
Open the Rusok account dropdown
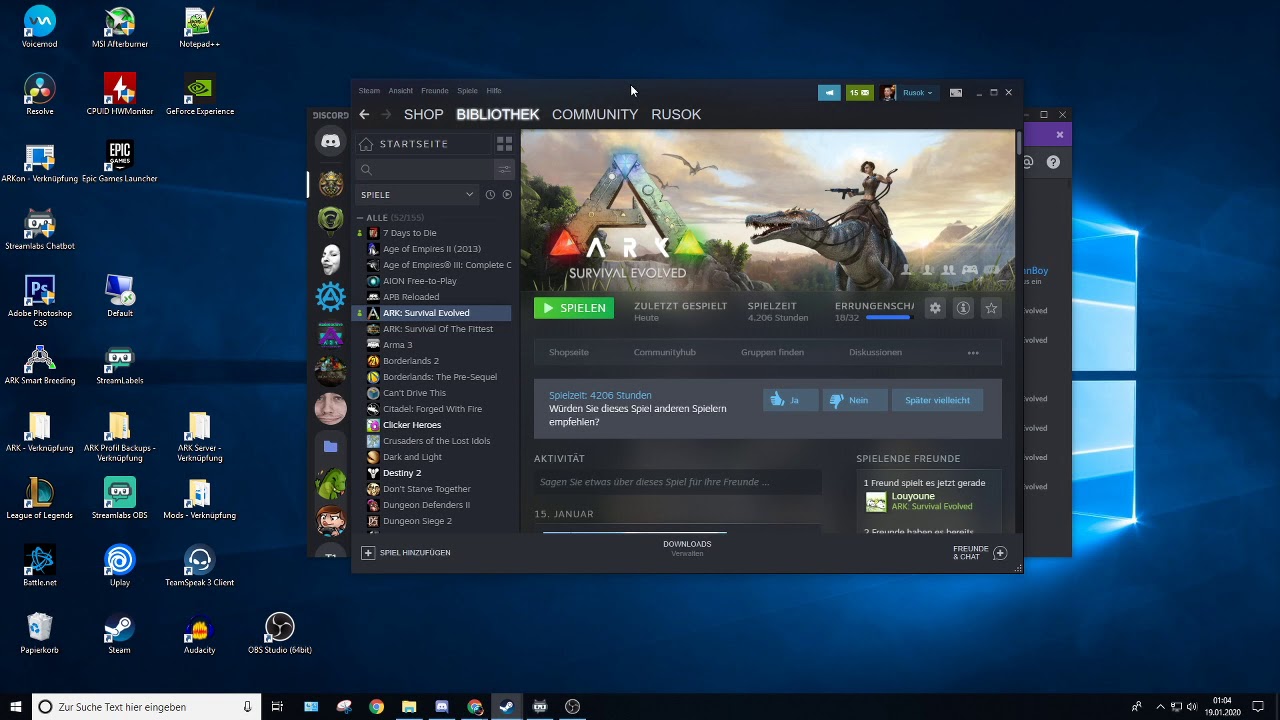pos(917,93)
